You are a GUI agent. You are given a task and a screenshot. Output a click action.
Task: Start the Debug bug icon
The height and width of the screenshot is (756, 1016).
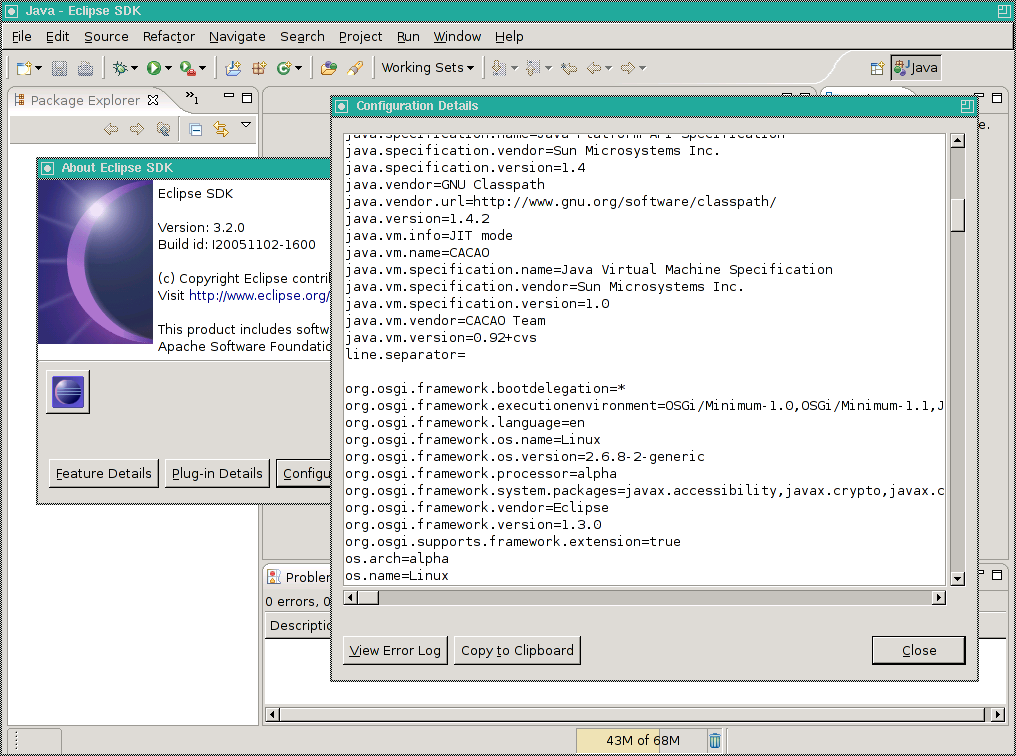point(120,68)
